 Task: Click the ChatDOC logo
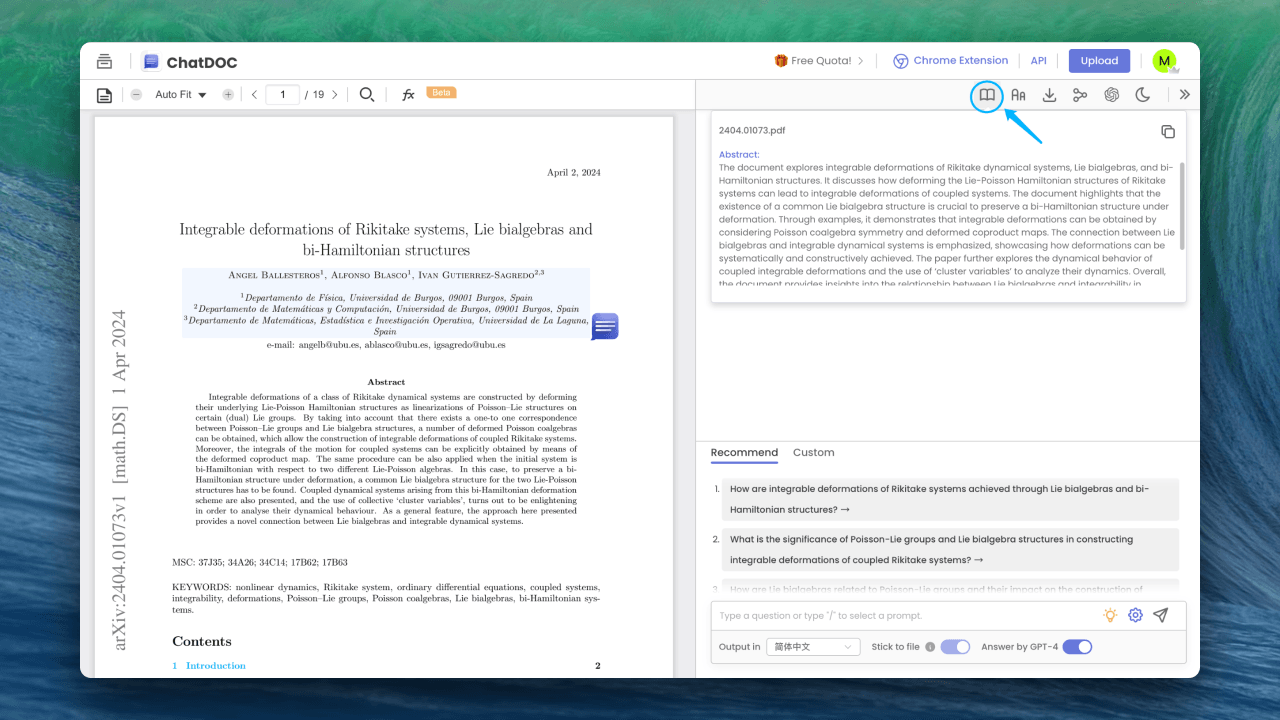tap(190, 62)
